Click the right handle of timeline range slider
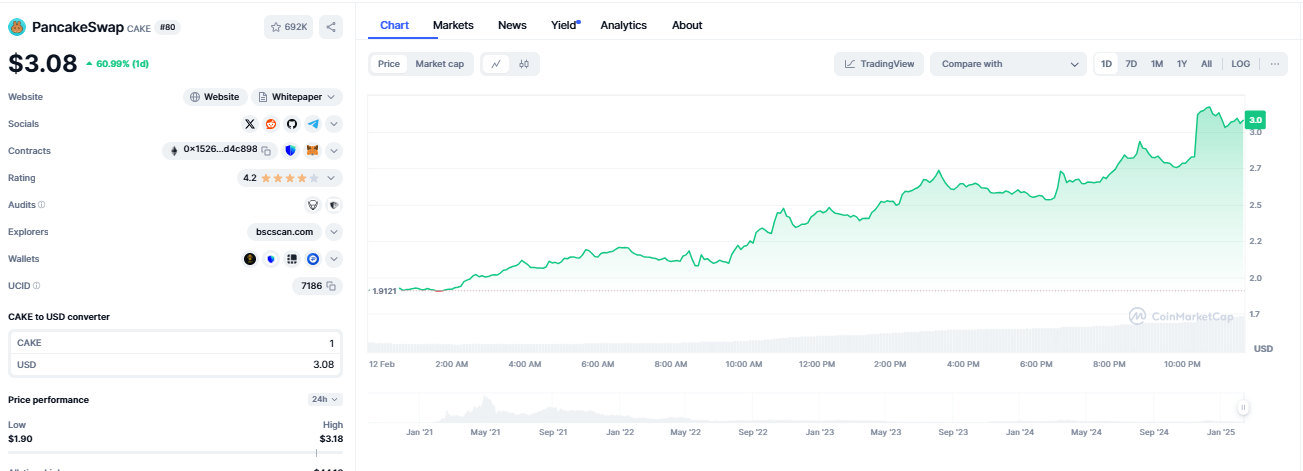 tap(1243, 407)
